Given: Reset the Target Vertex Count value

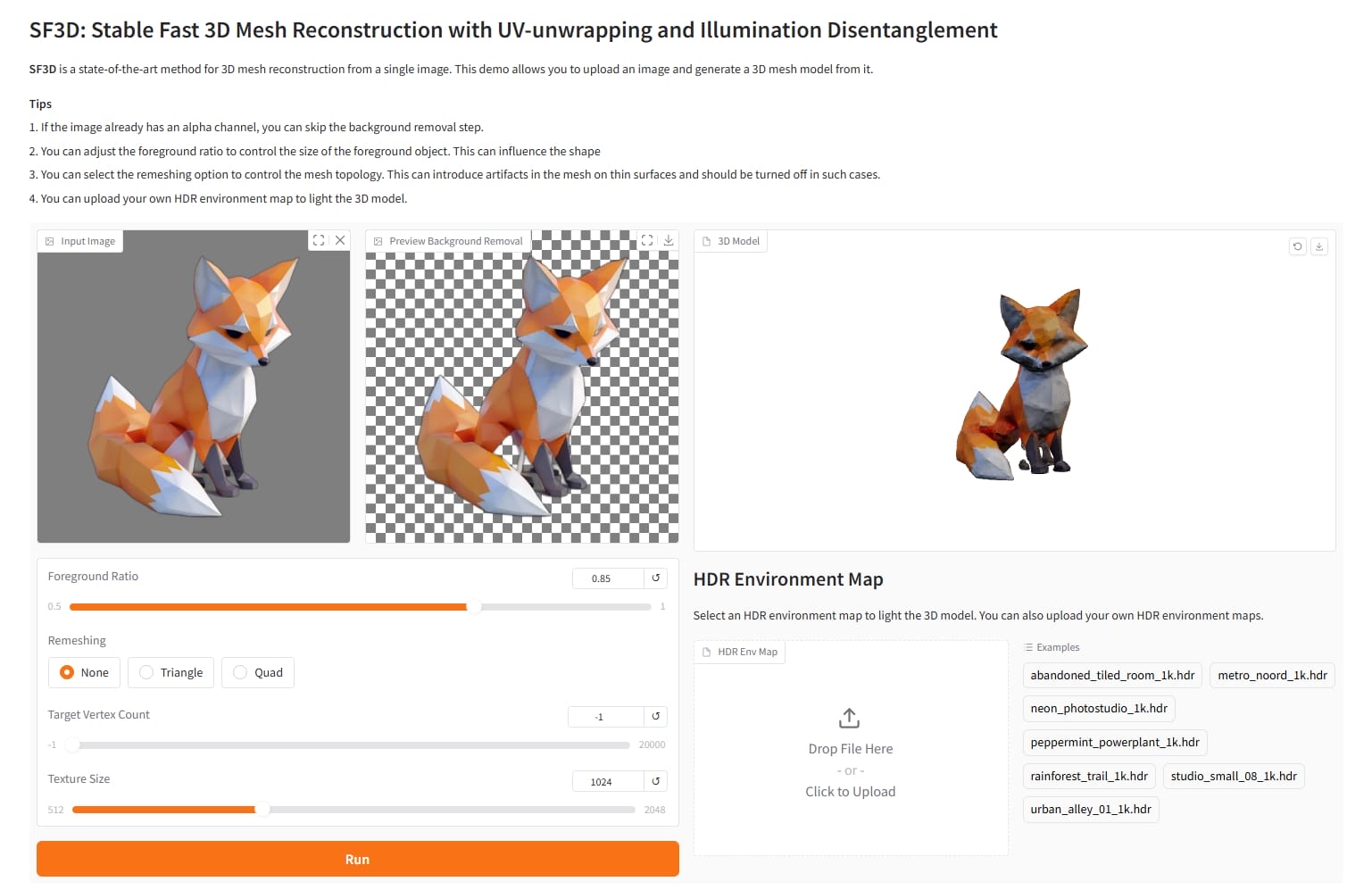Looking at the screenshot, I should (656, 717).
